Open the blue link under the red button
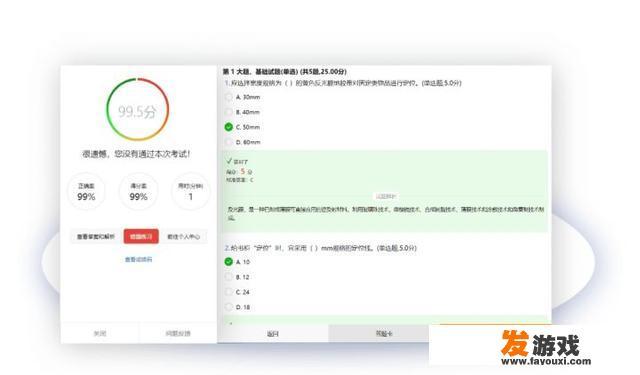640x375 pixels. 138,259
